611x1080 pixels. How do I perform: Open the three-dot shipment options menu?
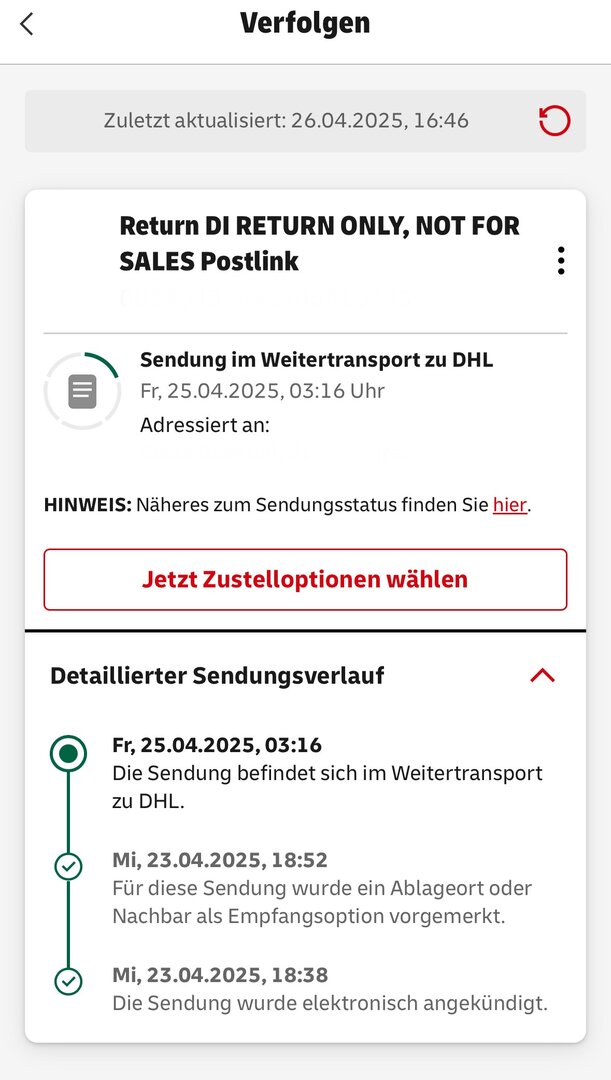click(x=561, y=260)
